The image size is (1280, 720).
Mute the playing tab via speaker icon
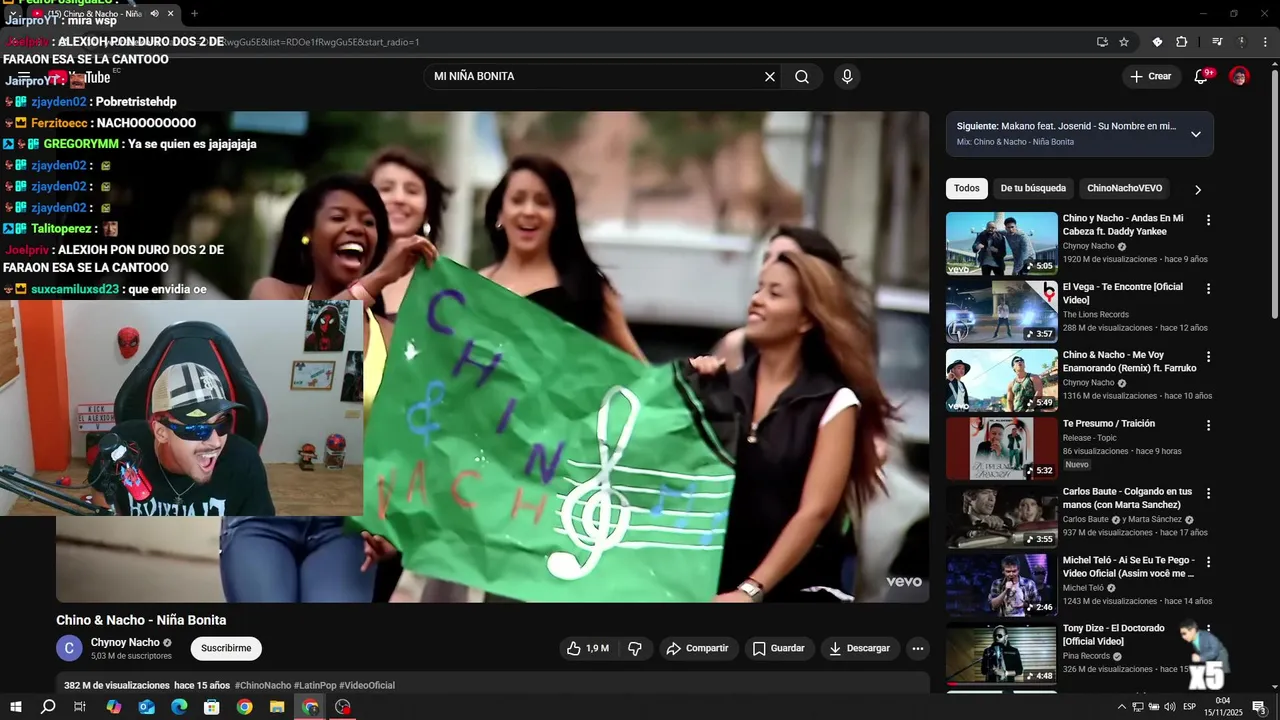click(154, 13)
